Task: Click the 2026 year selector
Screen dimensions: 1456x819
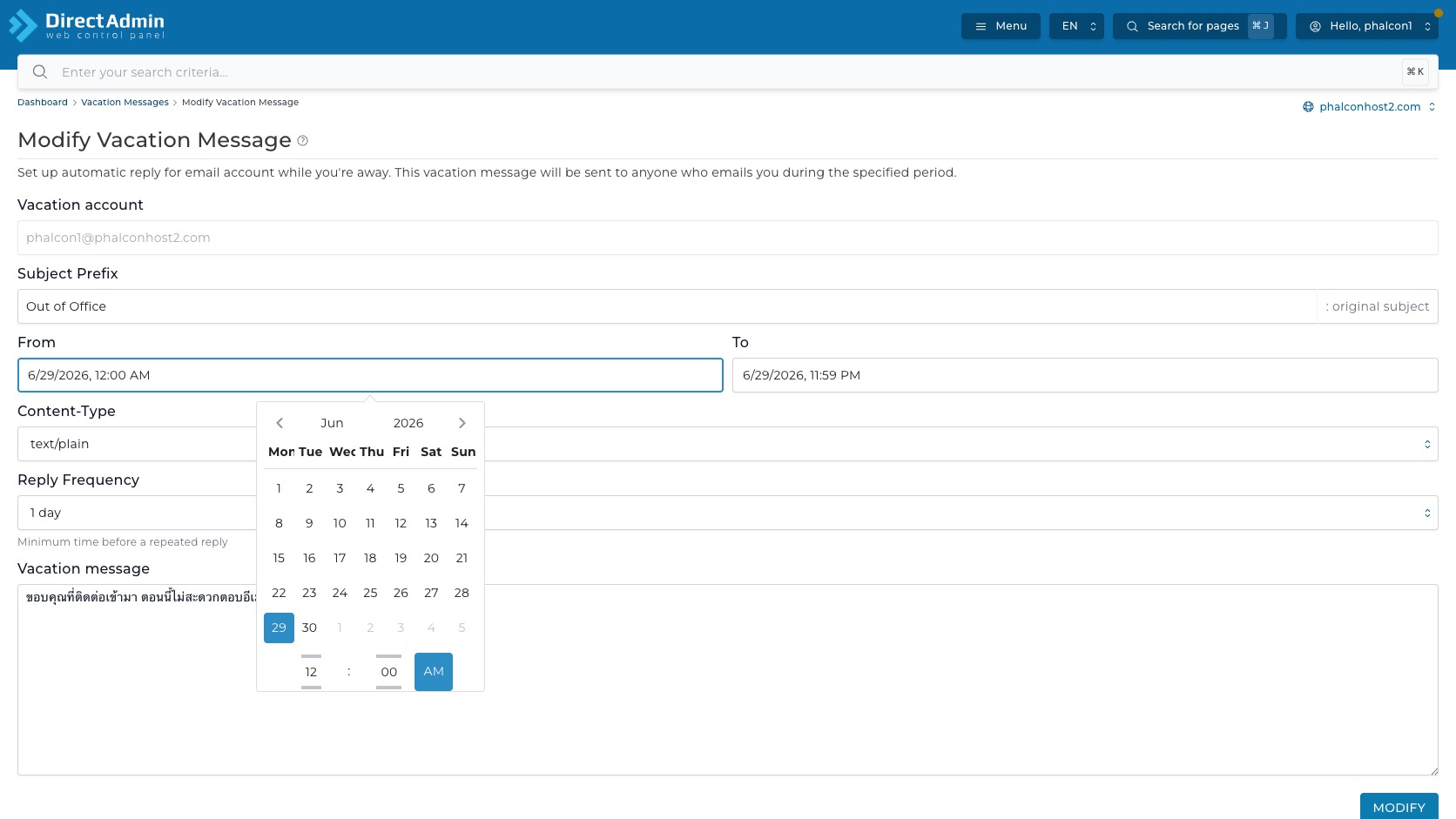Action: (408, 423)
